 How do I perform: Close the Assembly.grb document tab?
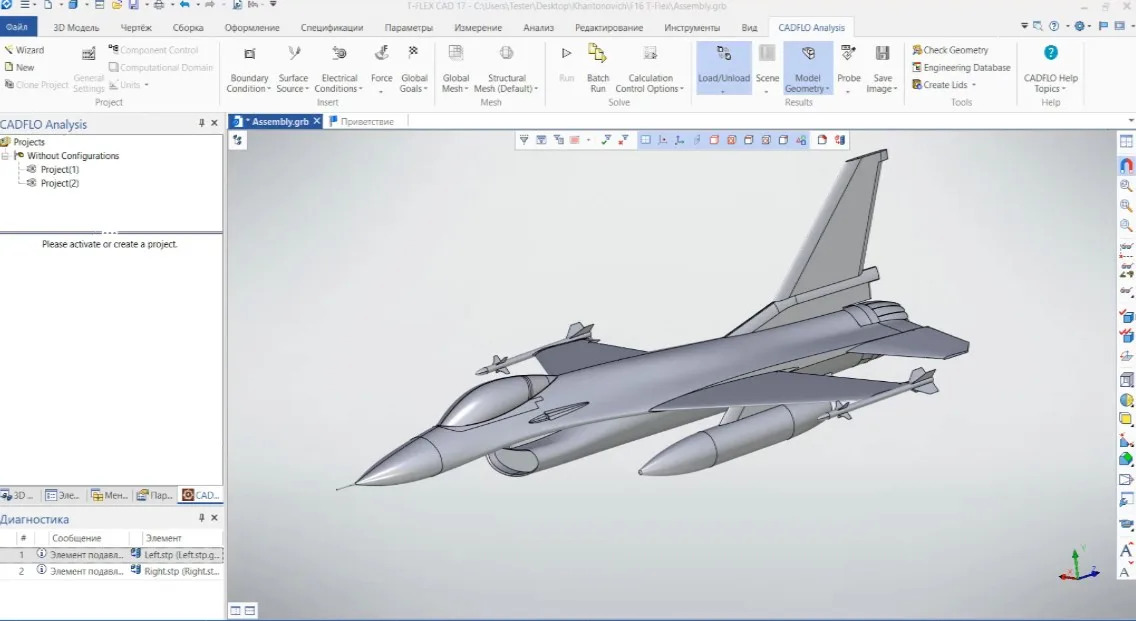pos(317,121)
